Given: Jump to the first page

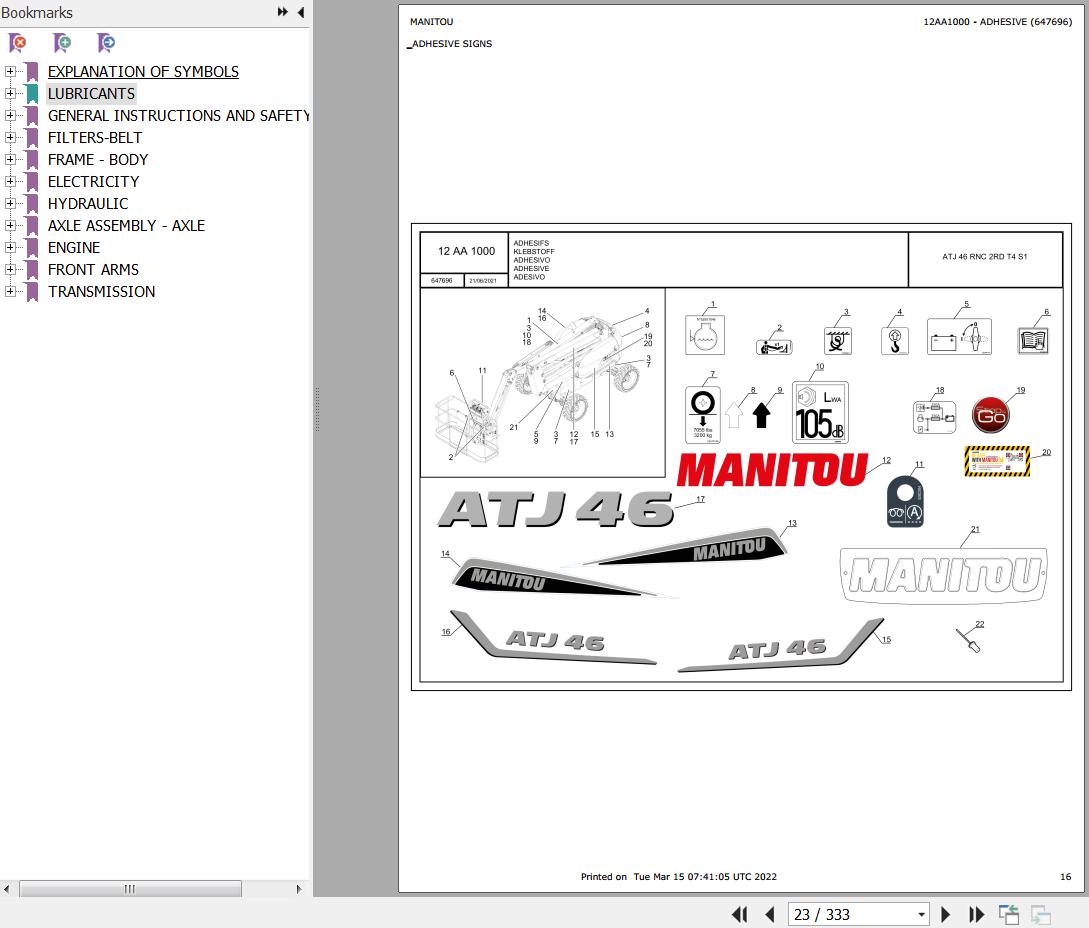Looking at the screenshot, I should click(x=740, y=914).
